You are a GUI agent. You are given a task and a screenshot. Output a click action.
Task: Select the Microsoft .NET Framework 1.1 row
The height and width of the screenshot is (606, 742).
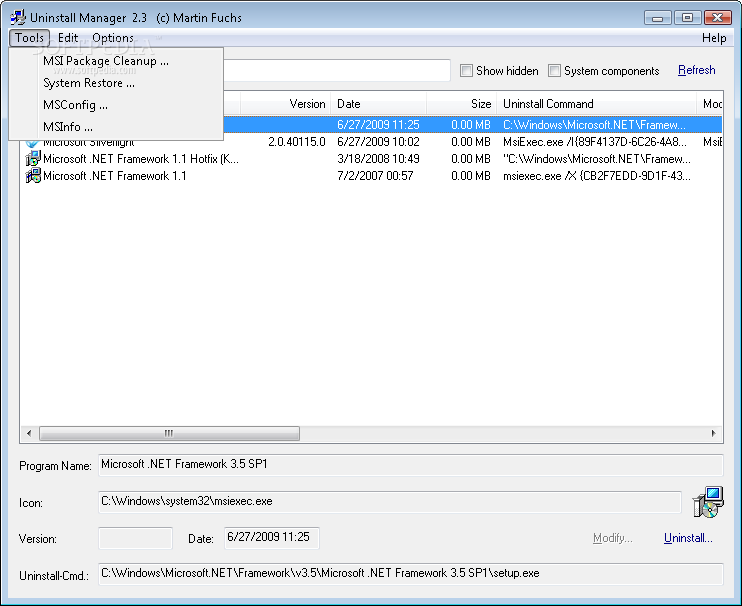point(371,176)
